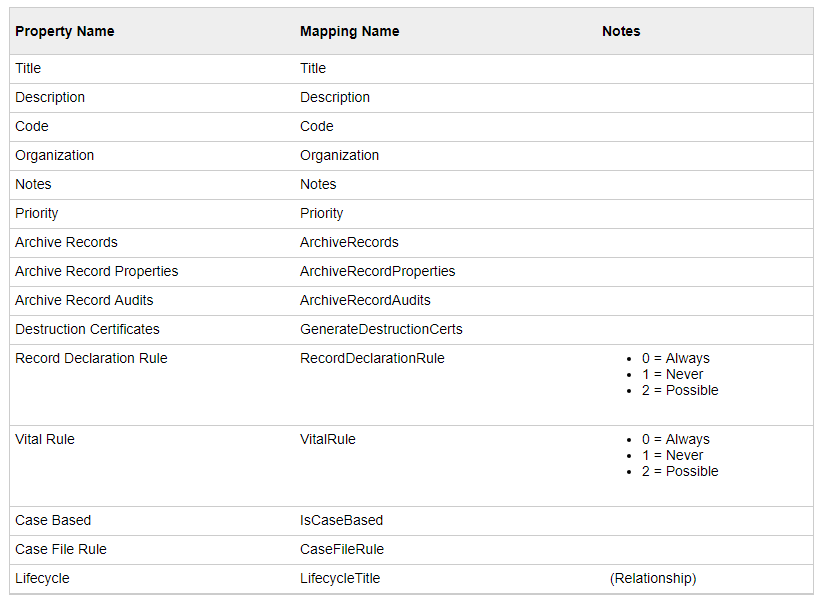
Task: Select the Title row
Action: click(x=27, y=68)
